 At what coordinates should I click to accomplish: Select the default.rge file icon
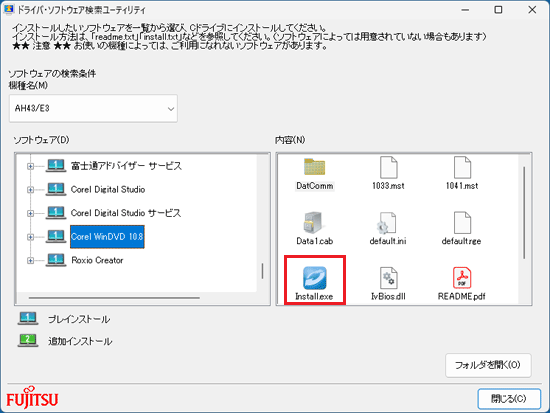coord(462,223)
